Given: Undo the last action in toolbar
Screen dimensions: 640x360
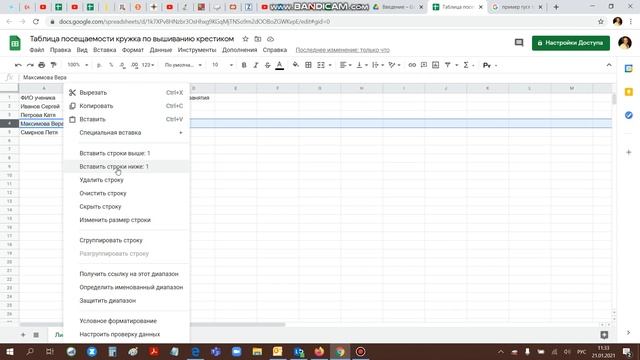Looking at the screenshot, I should pyautogui.click(x=18, y=65).
